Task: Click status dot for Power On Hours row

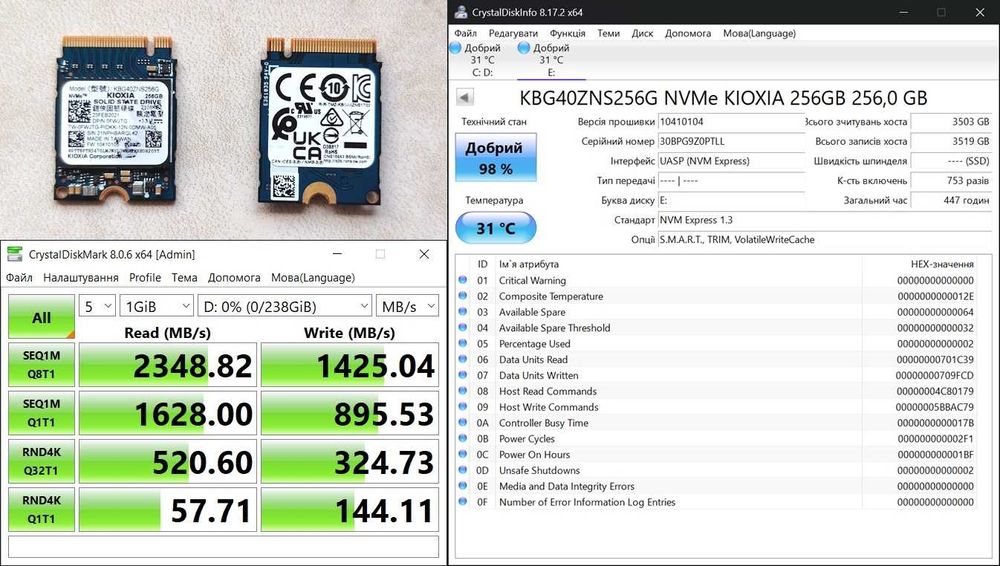Action: [463, 454]
